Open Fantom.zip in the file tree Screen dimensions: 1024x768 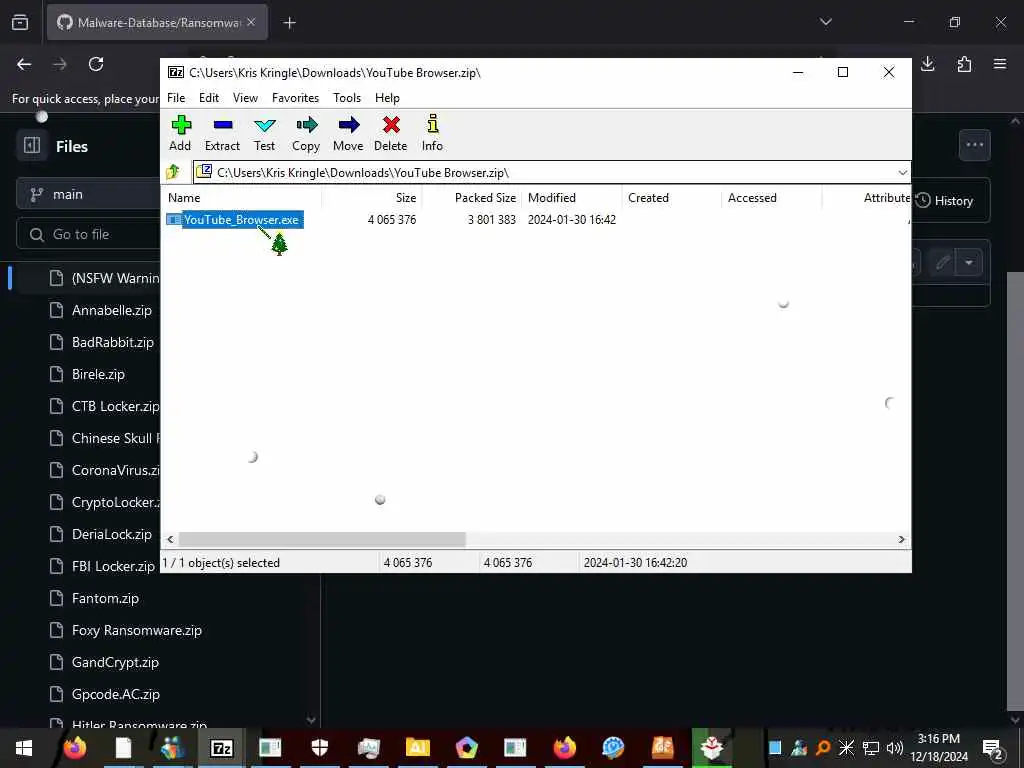105,598
